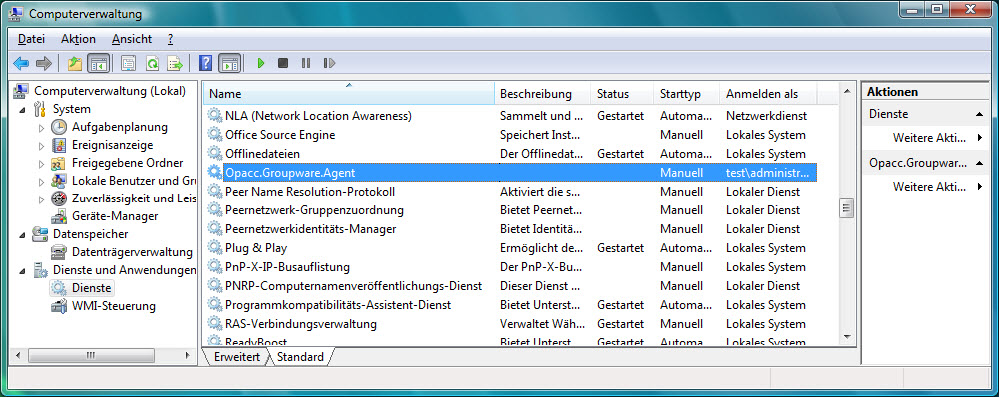Click the Forward arrow toolbar icon
The height and width of the screenshot is (398, 1000).
pyautogui.click(x=44, y=63)
